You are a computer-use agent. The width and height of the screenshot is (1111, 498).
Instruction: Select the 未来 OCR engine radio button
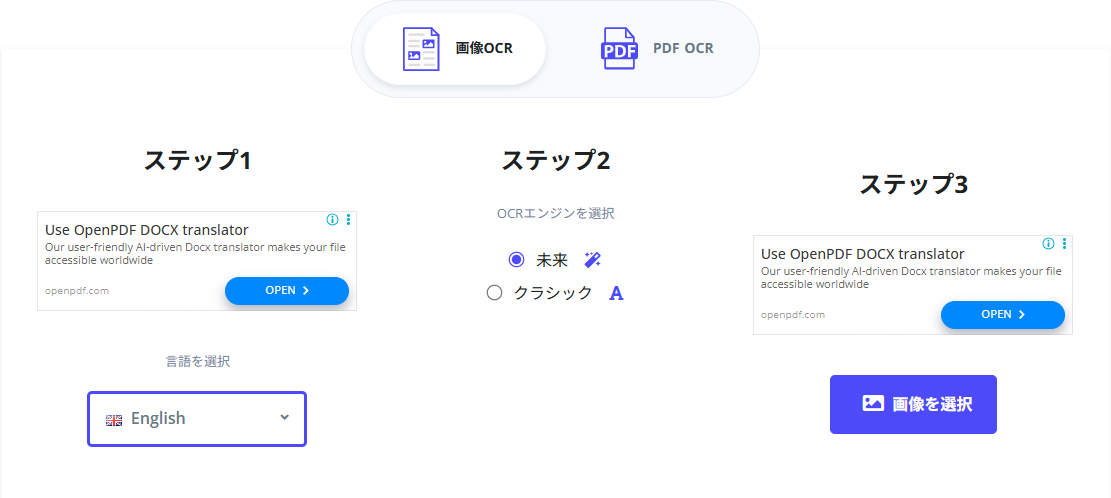point(516,260)
